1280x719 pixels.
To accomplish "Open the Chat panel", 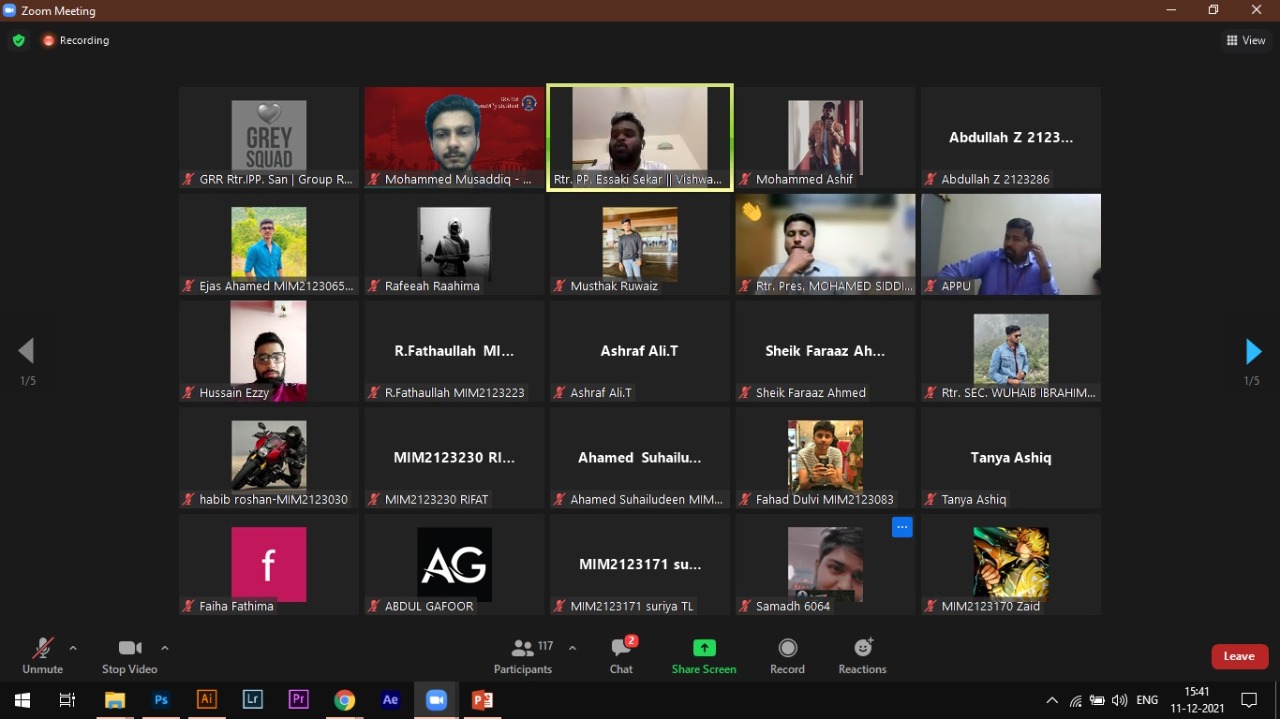I will pos(621,656).
